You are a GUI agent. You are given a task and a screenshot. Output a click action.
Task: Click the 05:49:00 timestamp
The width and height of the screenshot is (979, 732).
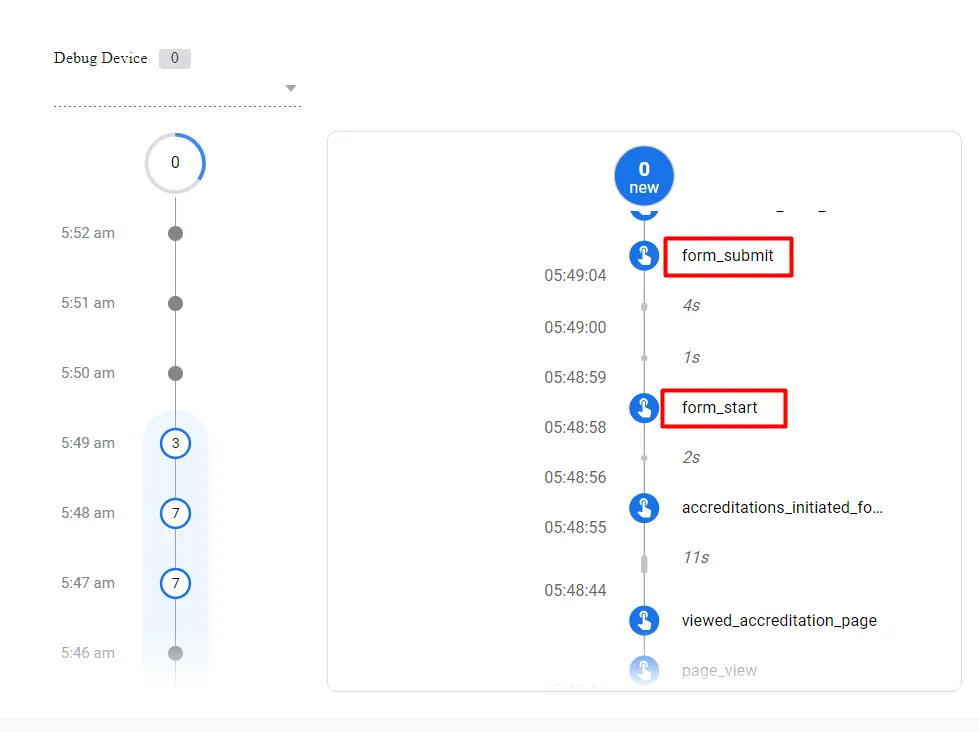point(575,327)
